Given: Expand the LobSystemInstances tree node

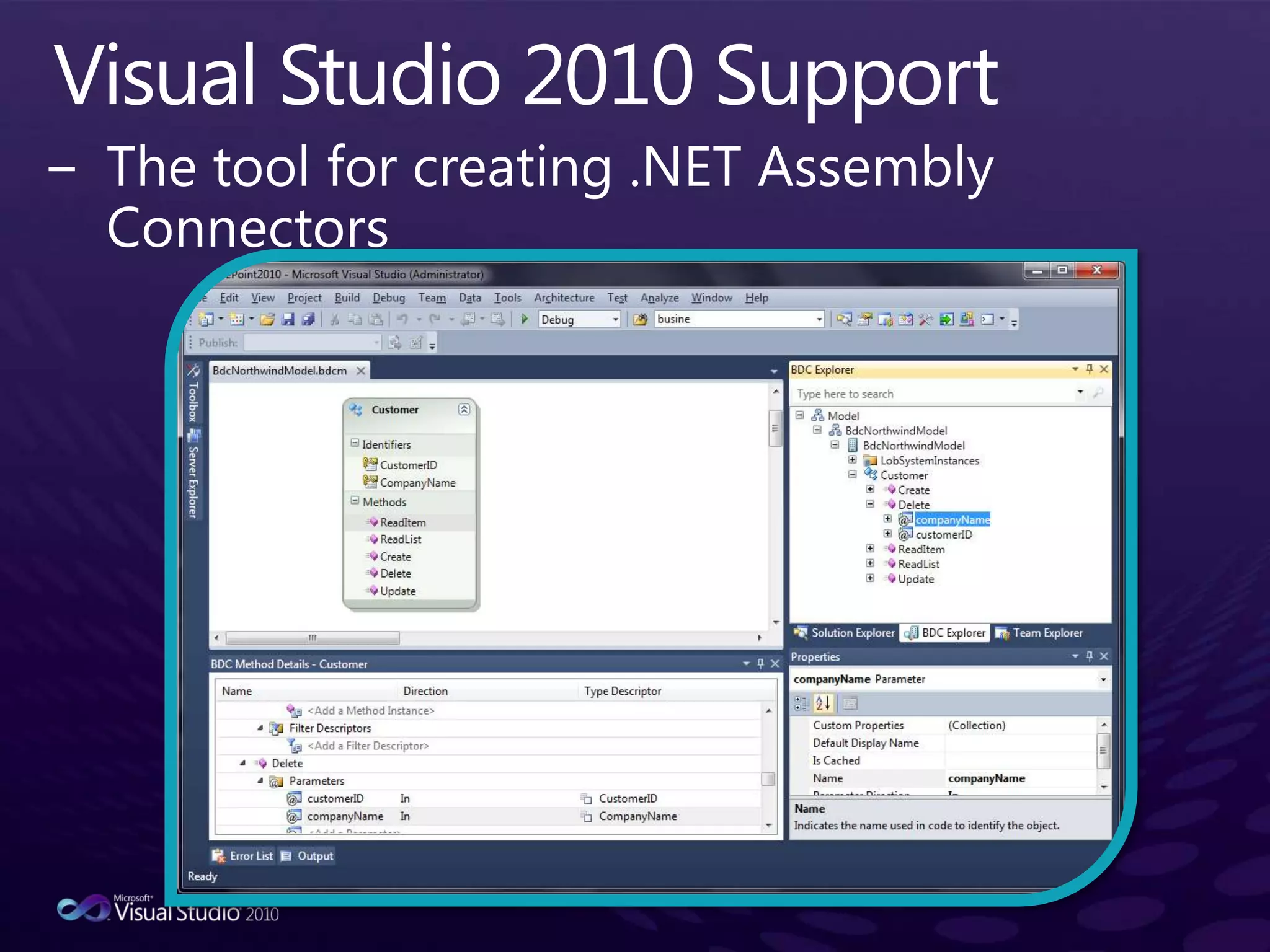Looking at the screenshot, I should pyautogui.click(x=853, y=460).
